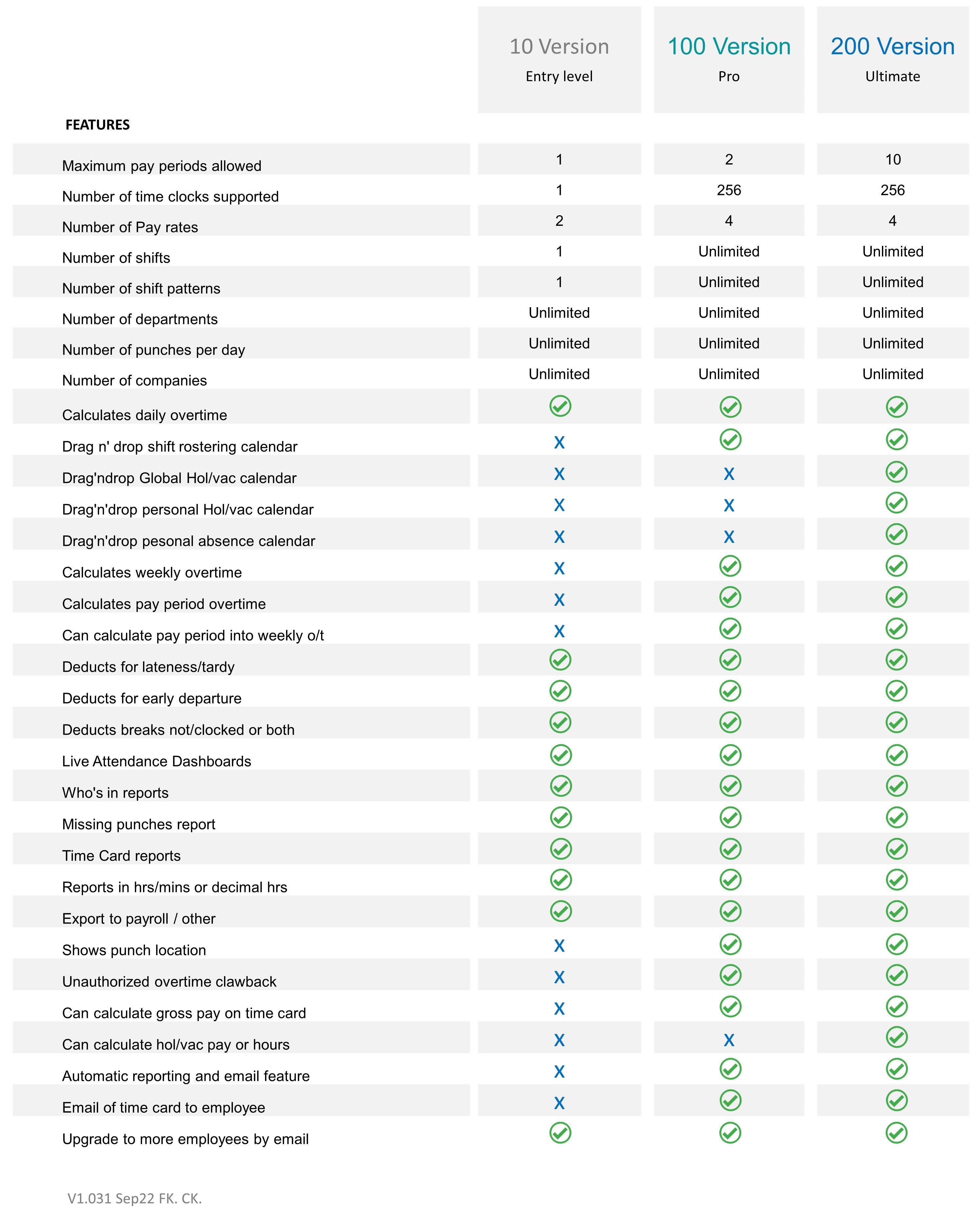The height and width of the screenshot is (1232, 980).
Task: Select the 200 Version Ultimate header
Action: click(x=892, y=59)
